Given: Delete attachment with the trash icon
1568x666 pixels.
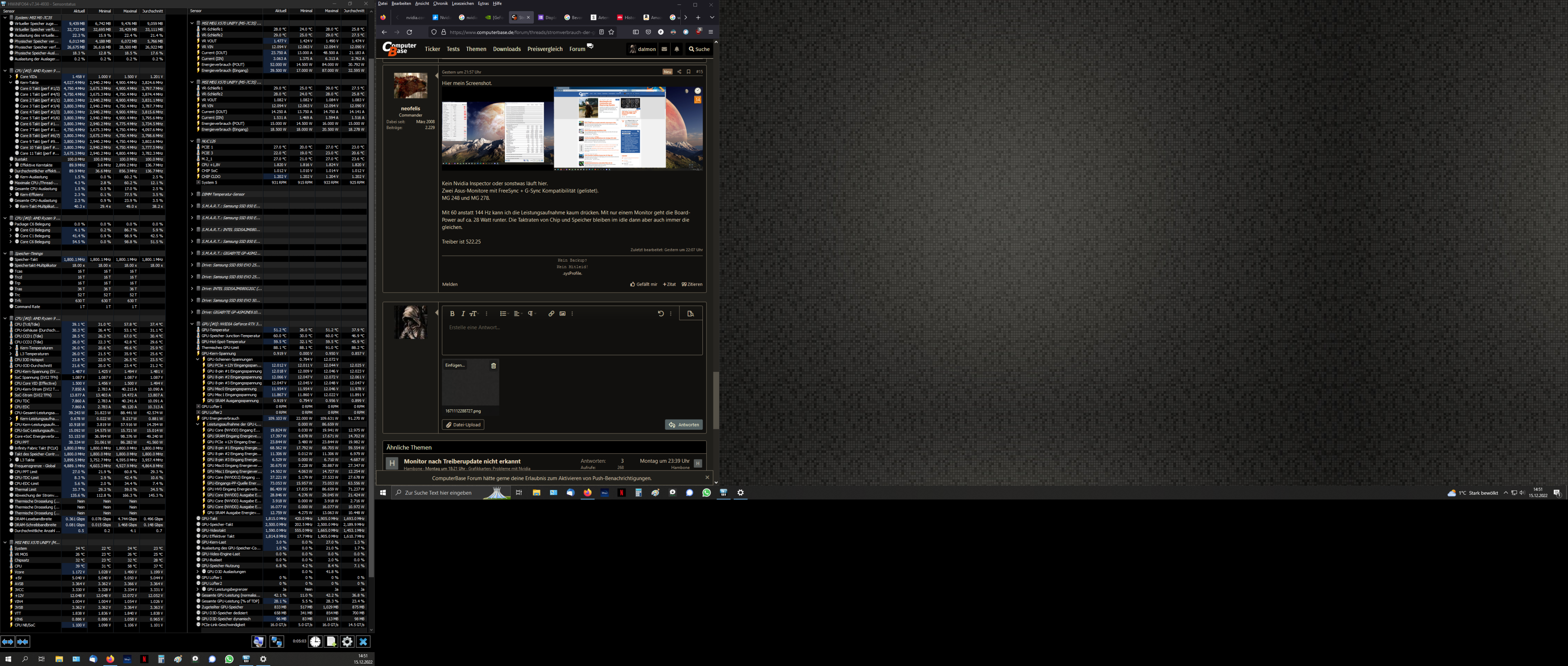Looking at the screenshot, I should 494,366.
